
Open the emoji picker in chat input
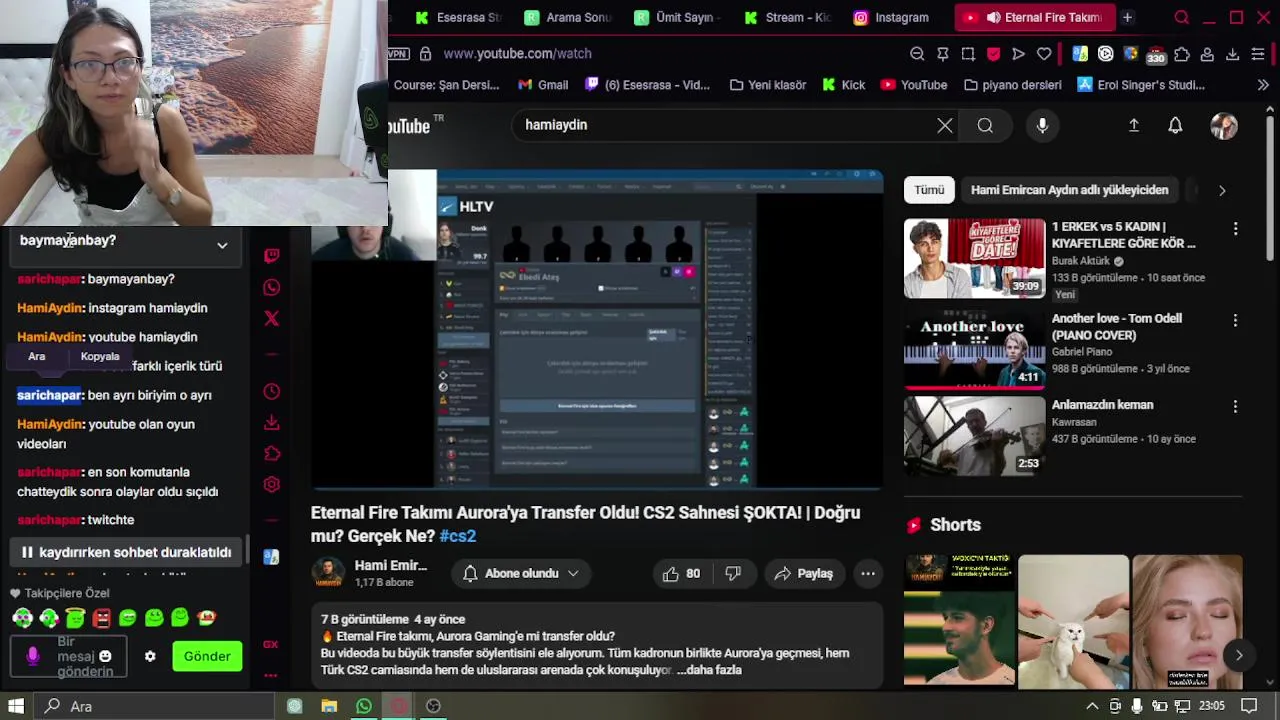pos(105,656)
